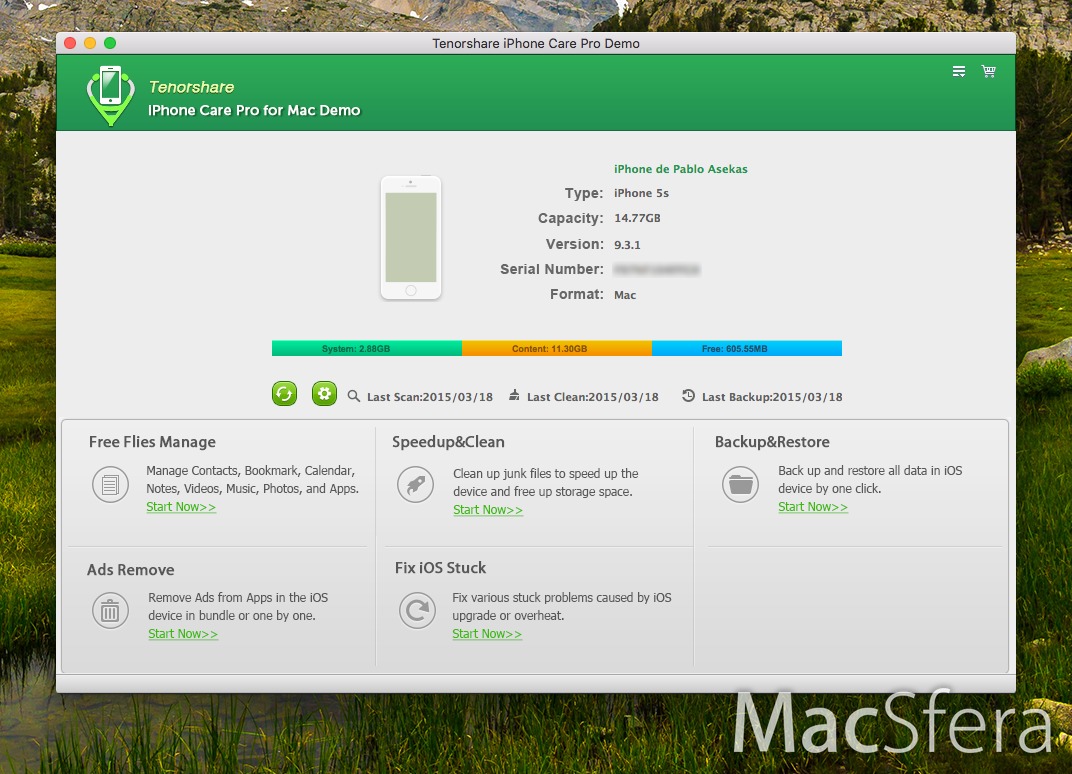
Task: Click the Last Scan:2015/03/18 text
Action: (430, 397)
